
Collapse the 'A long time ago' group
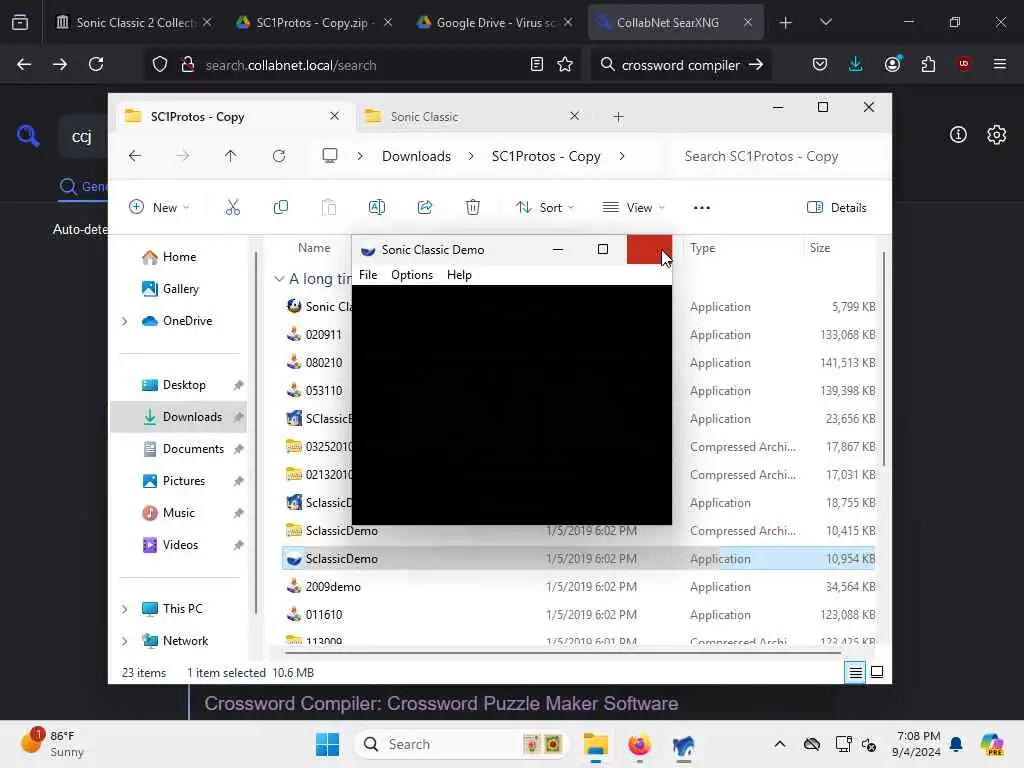point(279,279)
